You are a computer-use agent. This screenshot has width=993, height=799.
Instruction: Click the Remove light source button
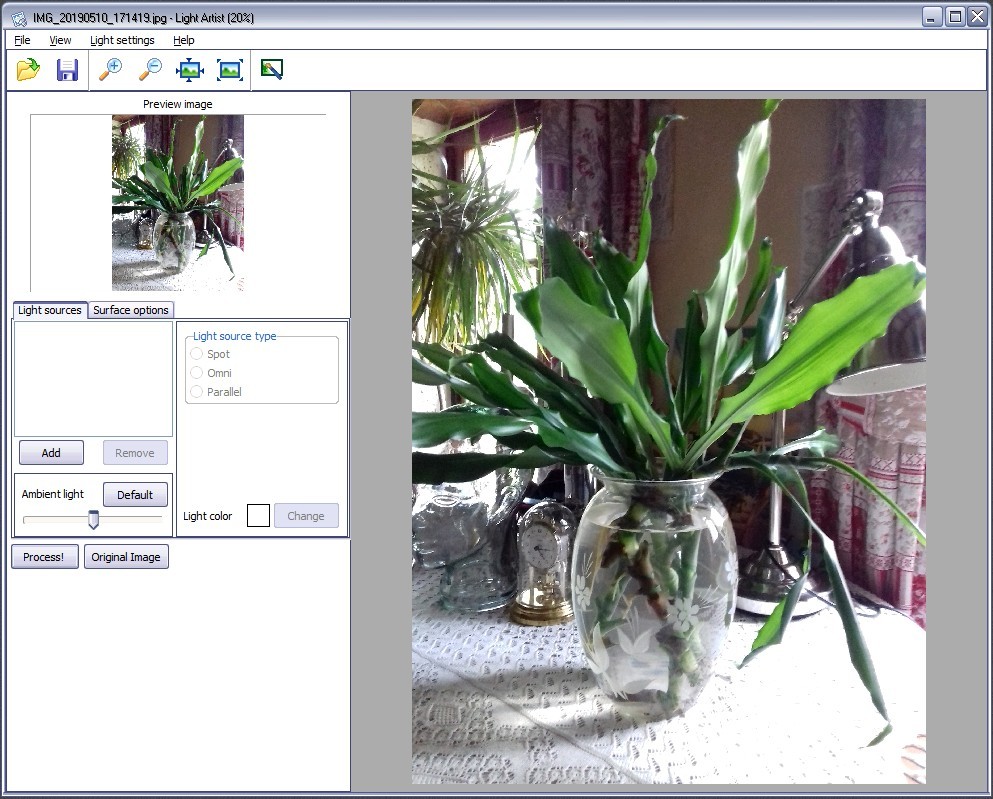135,453
